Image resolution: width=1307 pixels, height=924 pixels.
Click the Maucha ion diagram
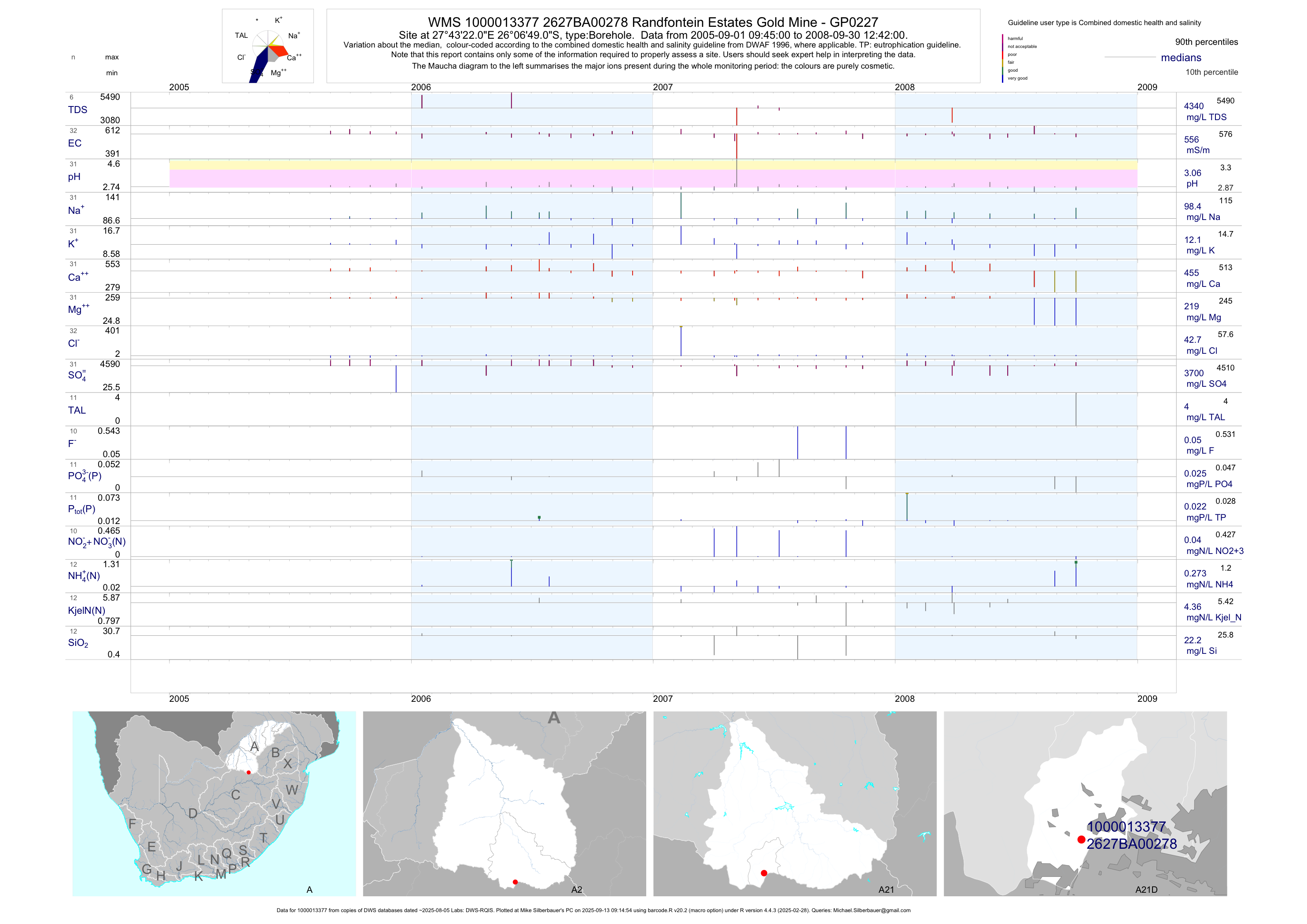pyautogui.click(x=268, y=47)
